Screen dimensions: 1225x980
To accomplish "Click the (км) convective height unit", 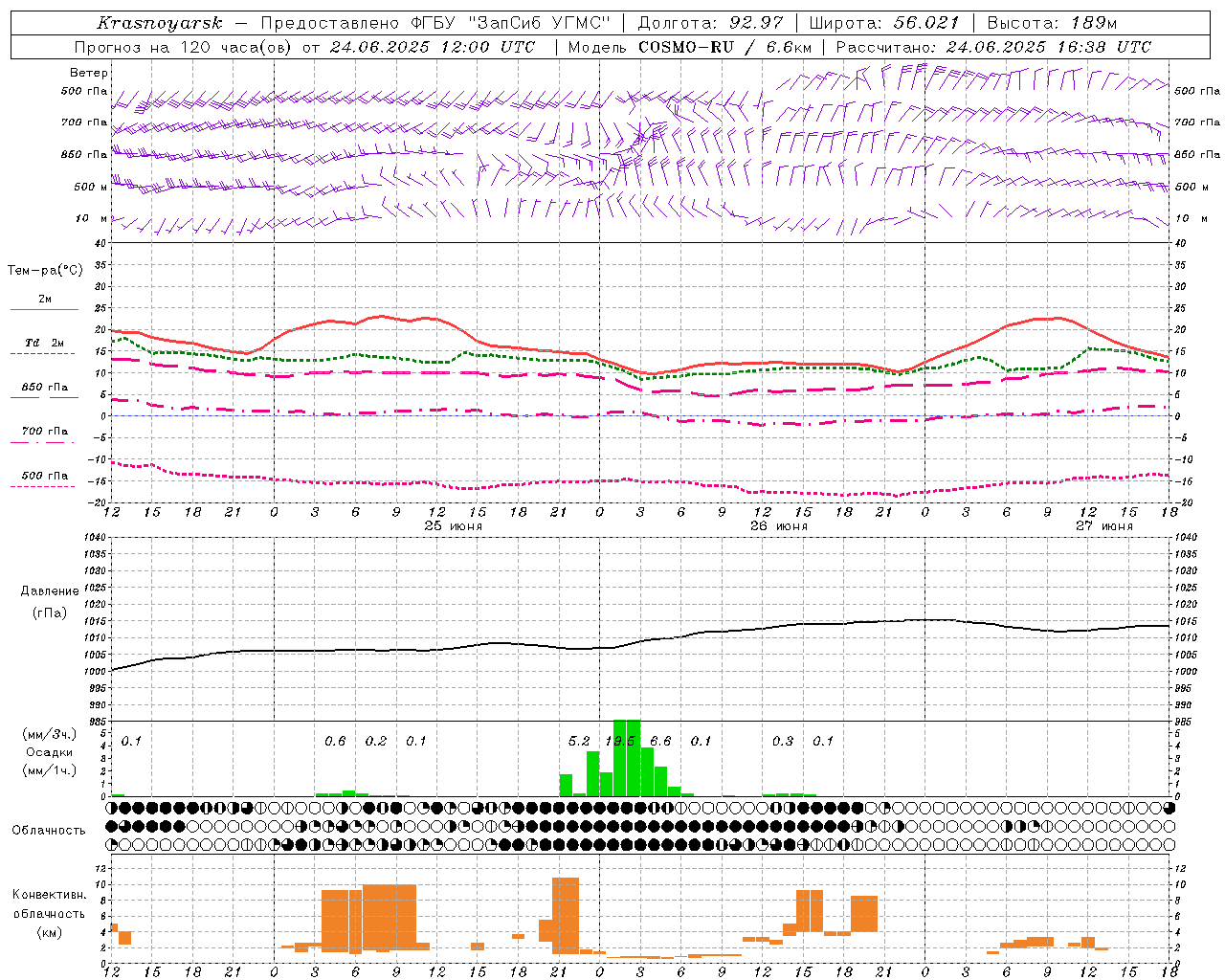I will pos(49,932).
